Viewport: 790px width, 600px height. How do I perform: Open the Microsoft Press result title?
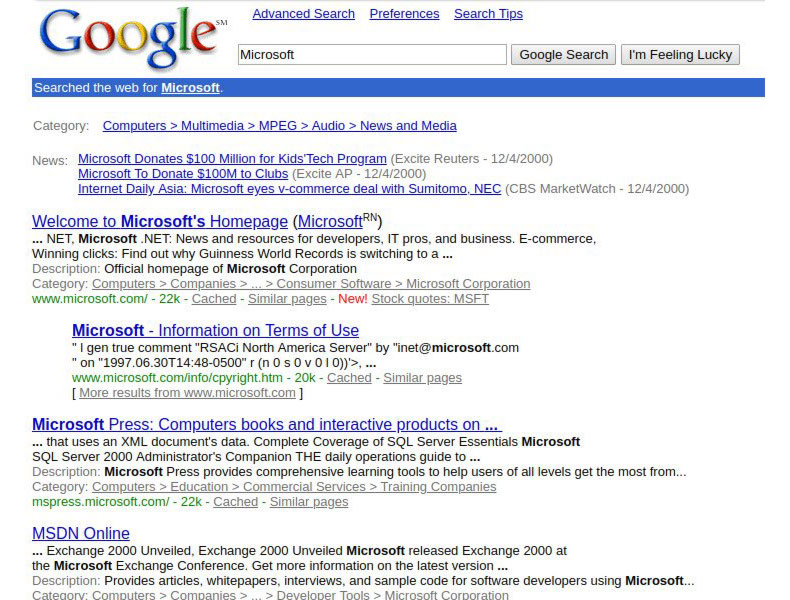point(267,425)
